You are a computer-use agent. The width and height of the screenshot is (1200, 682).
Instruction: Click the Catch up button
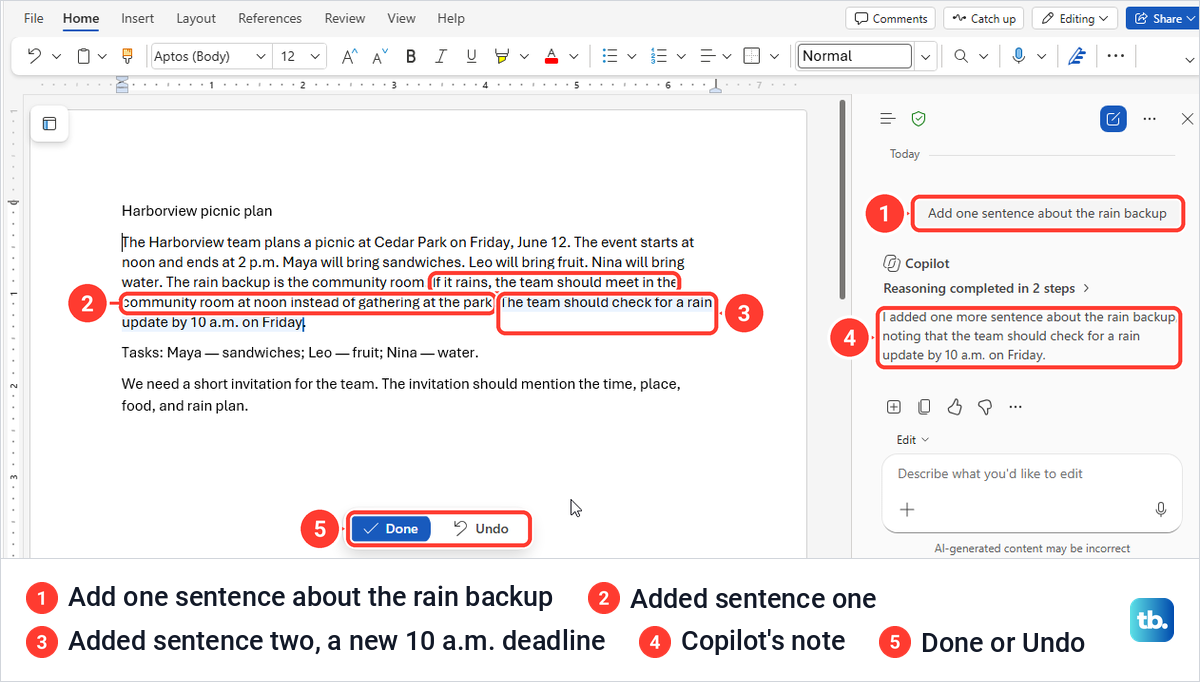(x=984, y=18)
